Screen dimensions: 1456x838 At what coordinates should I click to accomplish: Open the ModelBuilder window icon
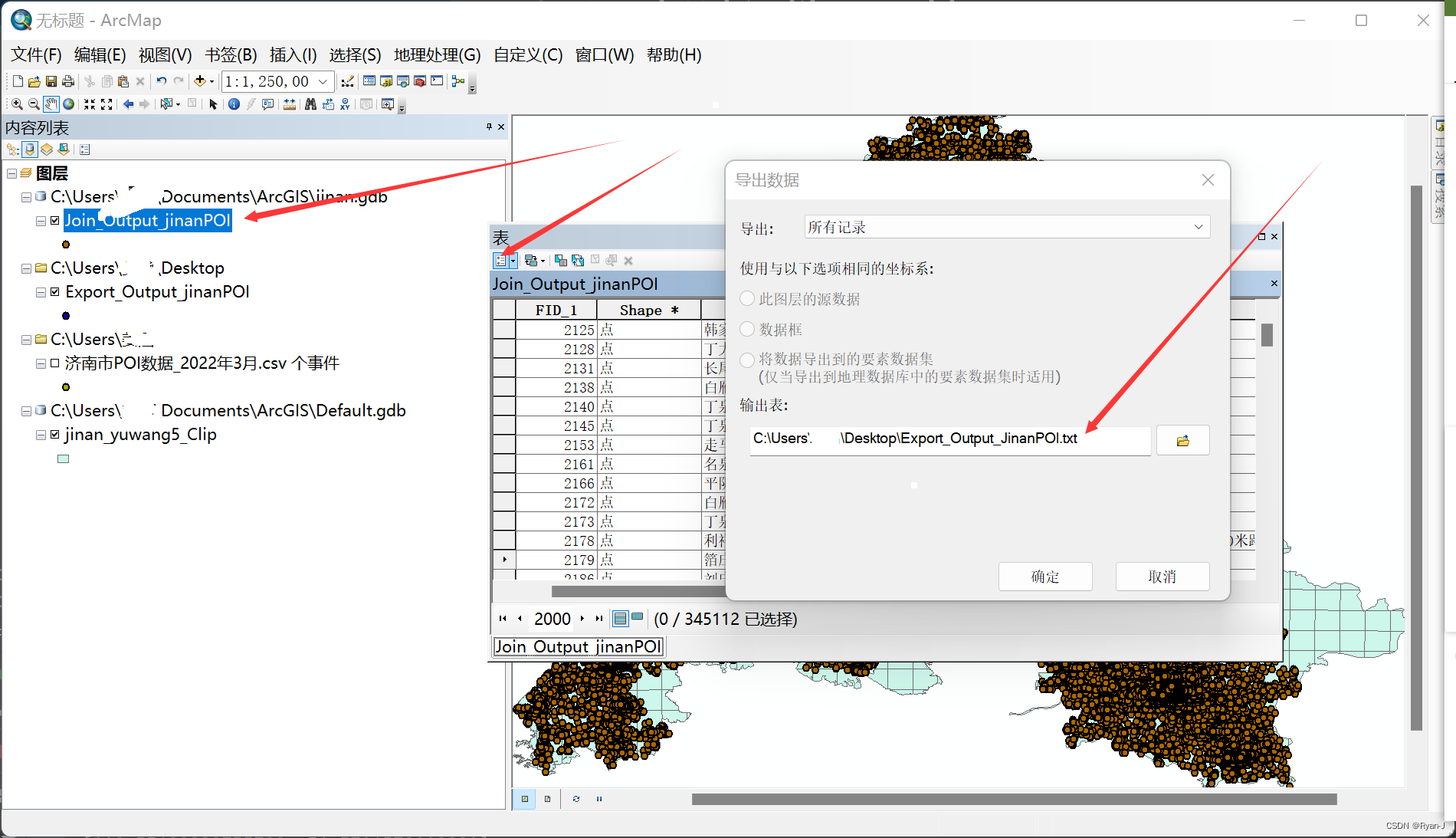(458, 81)
